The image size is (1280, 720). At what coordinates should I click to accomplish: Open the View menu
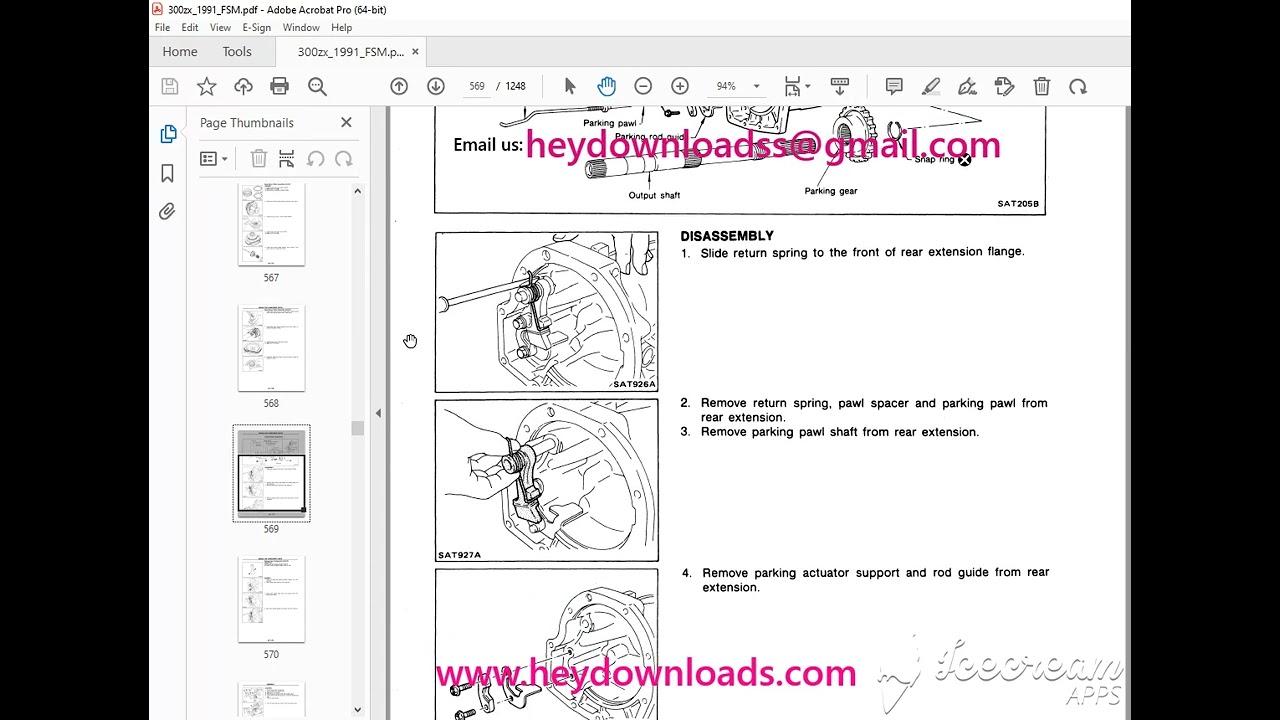point(221,28)
